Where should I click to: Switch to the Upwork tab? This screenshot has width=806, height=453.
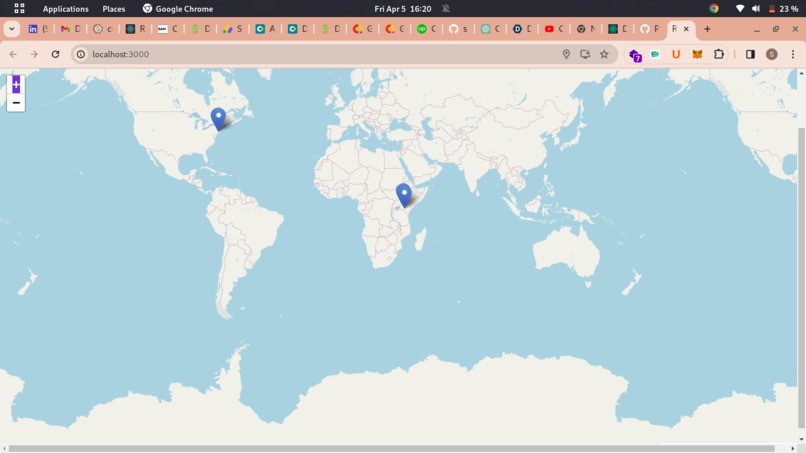pyautogui.click(x=426, y=29)
